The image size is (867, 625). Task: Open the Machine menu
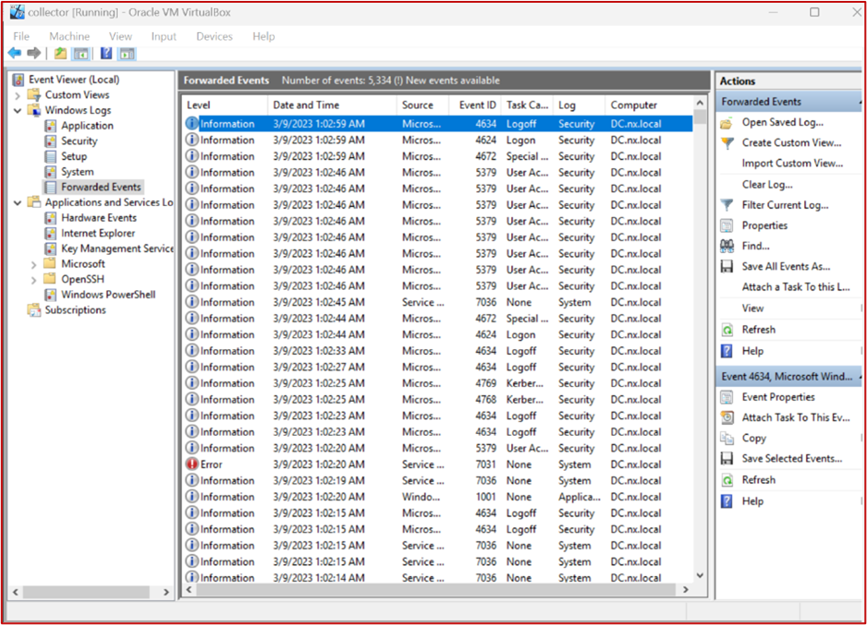pyautogui.click(x=69, y=37)
